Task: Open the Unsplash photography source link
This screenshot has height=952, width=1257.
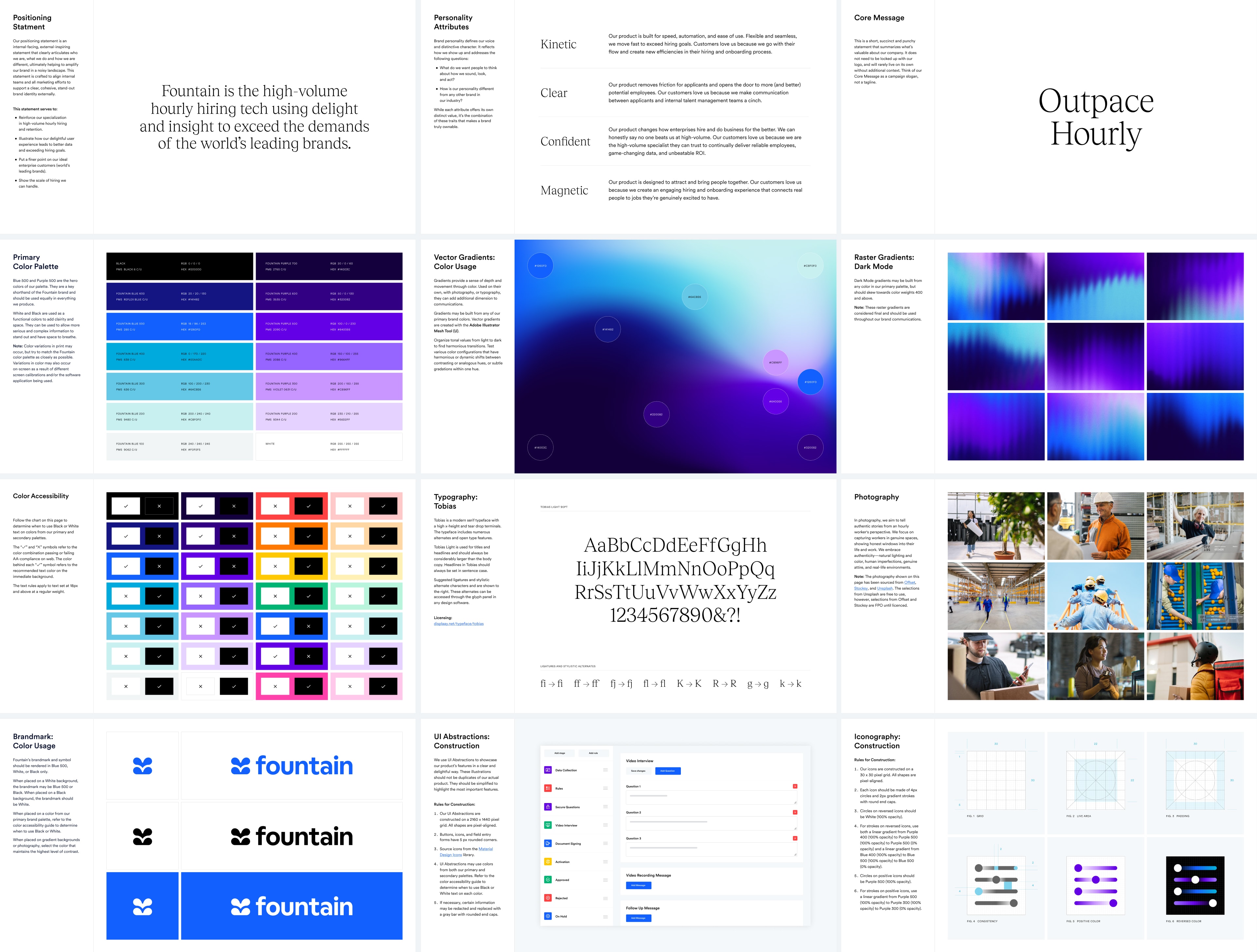Action: [x=885, y=588]
